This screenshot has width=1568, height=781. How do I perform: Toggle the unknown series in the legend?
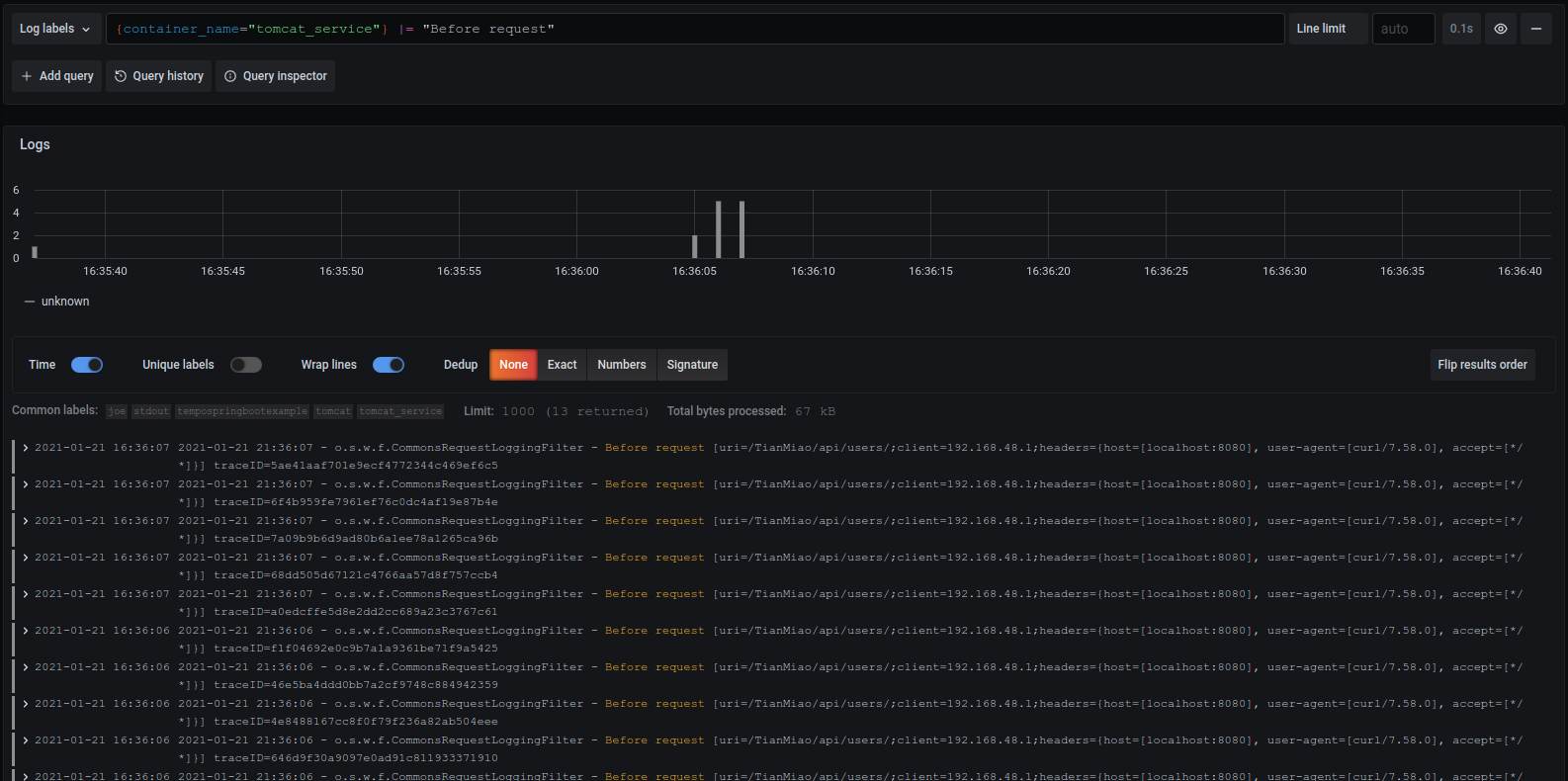(x=65, y=302)
